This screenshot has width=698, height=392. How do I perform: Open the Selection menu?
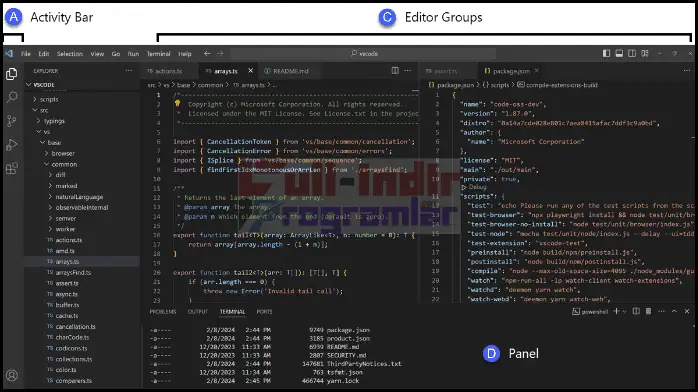point(69,54)
